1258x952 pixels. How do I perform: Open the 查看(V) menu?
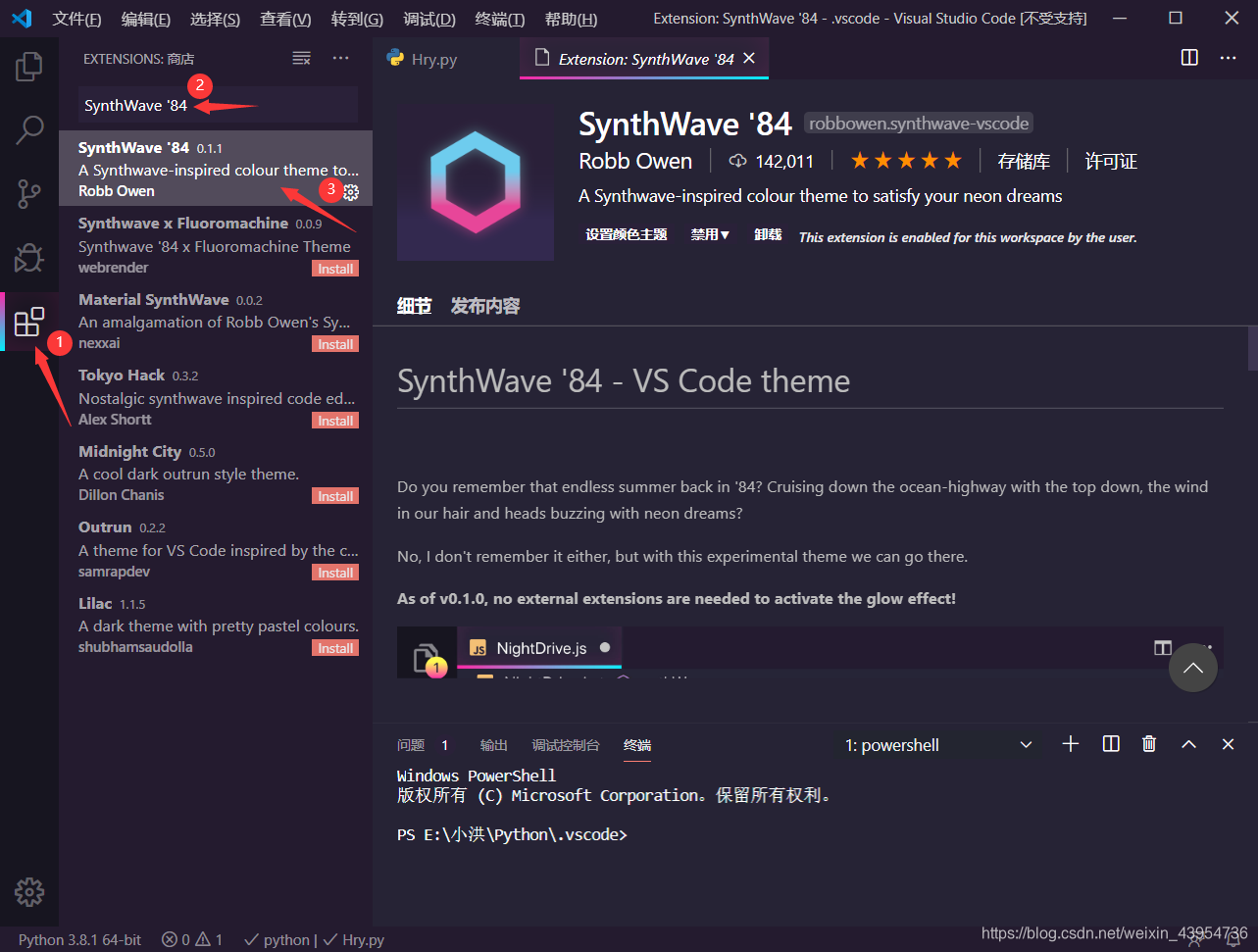click(285, 19)
